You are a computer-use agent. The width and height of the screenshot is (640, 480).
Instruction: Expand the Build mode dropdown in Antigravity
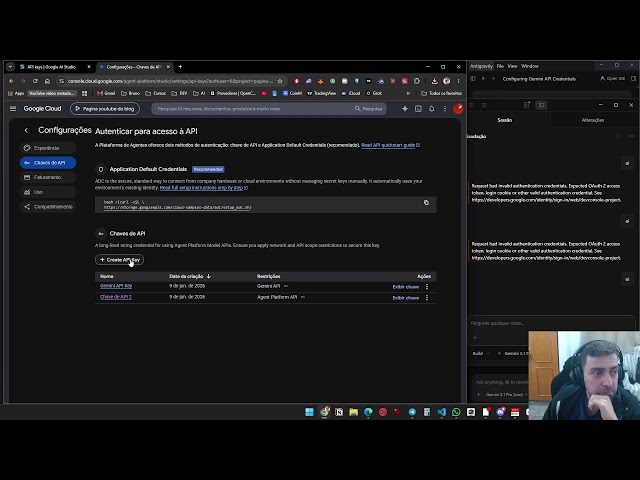coord(481,353)
